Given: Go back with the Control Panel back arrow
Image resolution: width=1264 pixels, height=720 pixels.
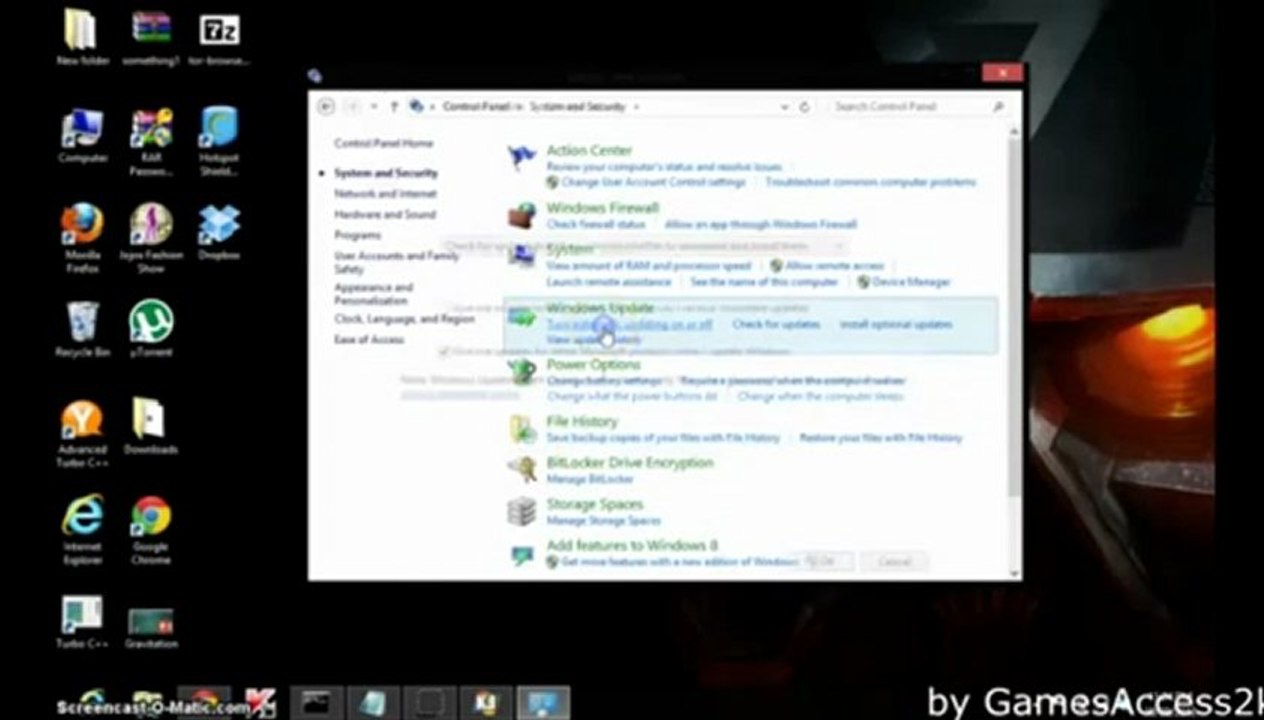Looking at the screenshot, I should [326, 106].
